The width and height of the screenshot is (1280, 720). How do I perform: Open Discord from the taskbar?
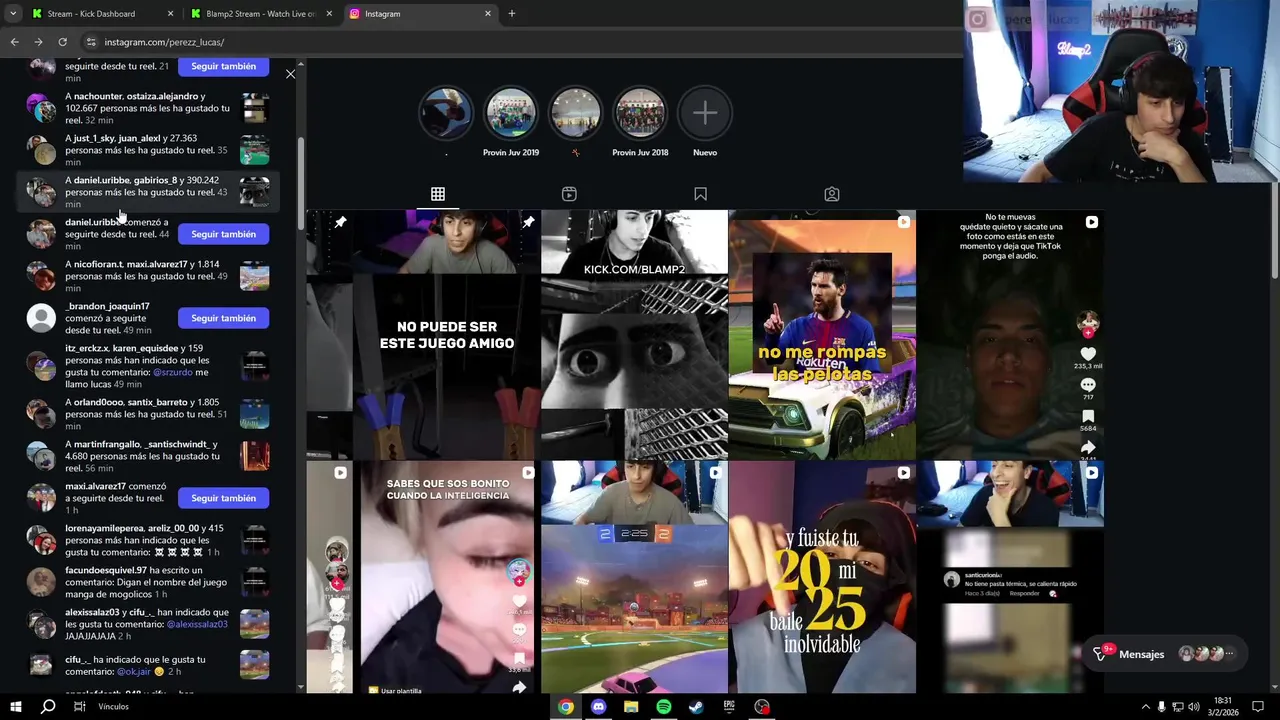598,707
